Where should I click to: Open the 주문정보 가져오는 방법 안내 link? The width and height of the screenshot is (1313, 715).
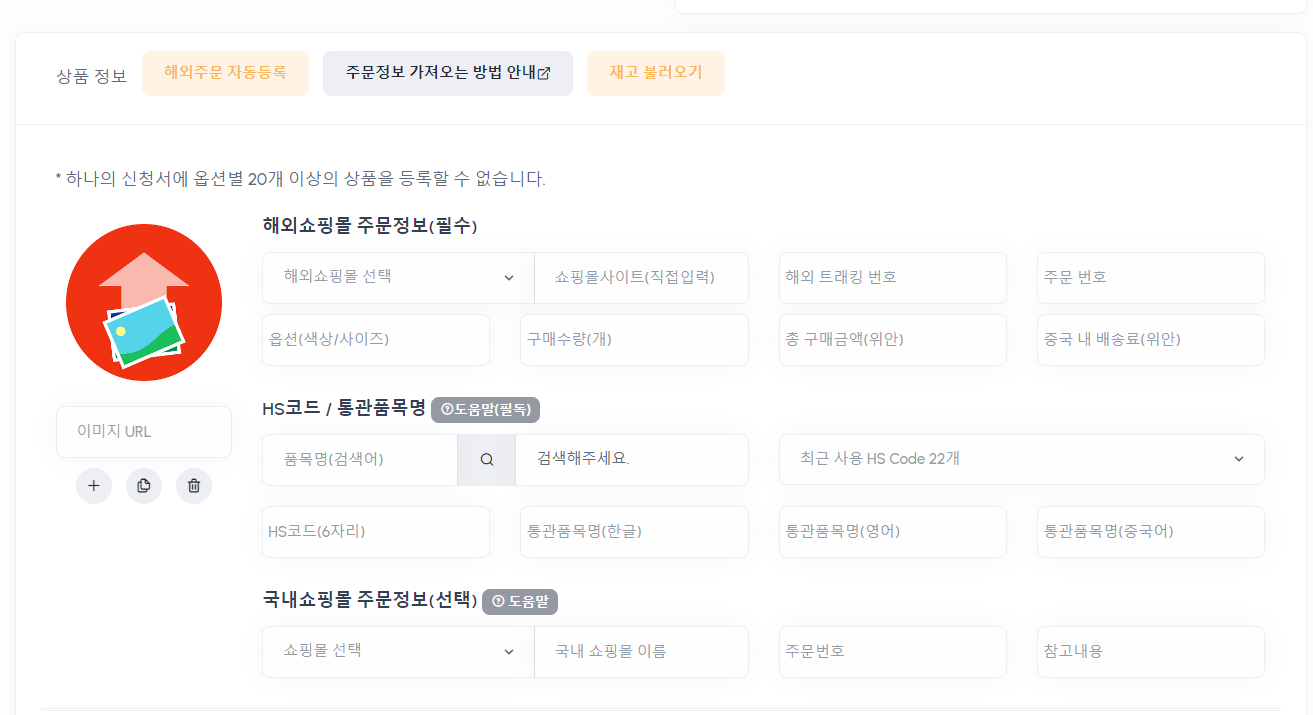(447, 74)
